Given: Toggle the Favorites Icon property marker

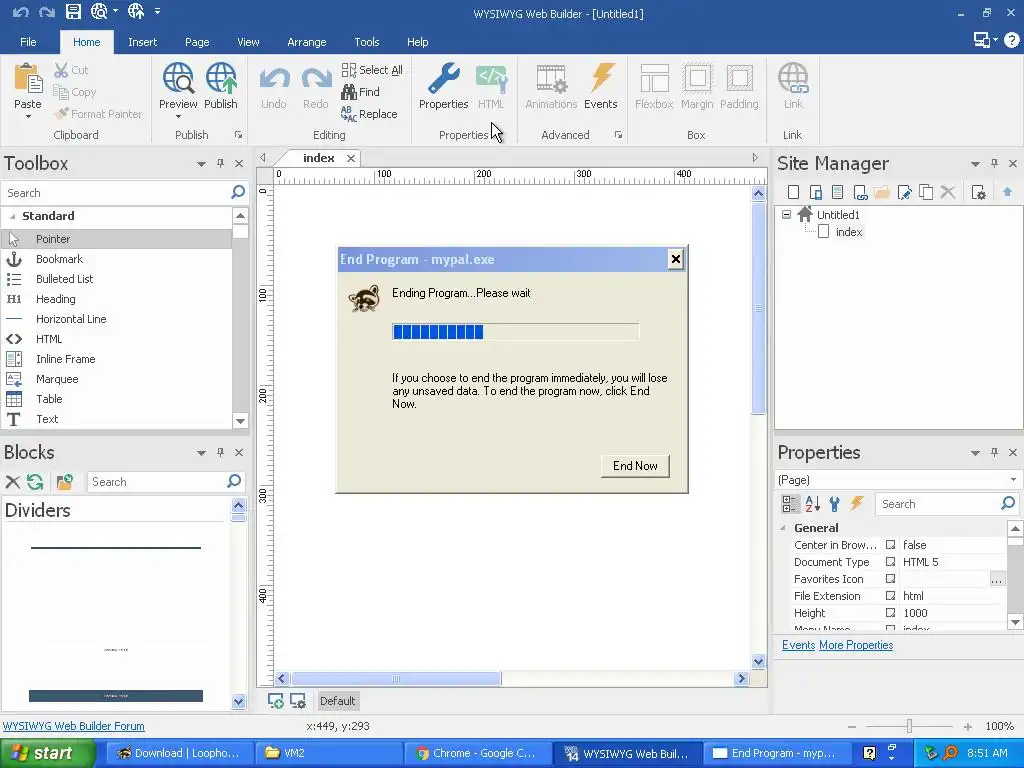Looking at the screenshot, I should [x=890, y=579].
